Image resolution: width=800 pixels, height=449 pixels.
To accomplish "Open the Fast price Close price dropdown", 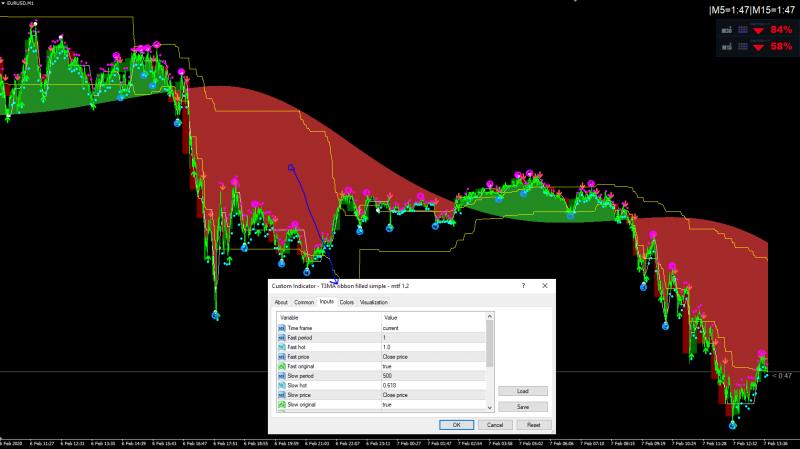I will (430, 357).
